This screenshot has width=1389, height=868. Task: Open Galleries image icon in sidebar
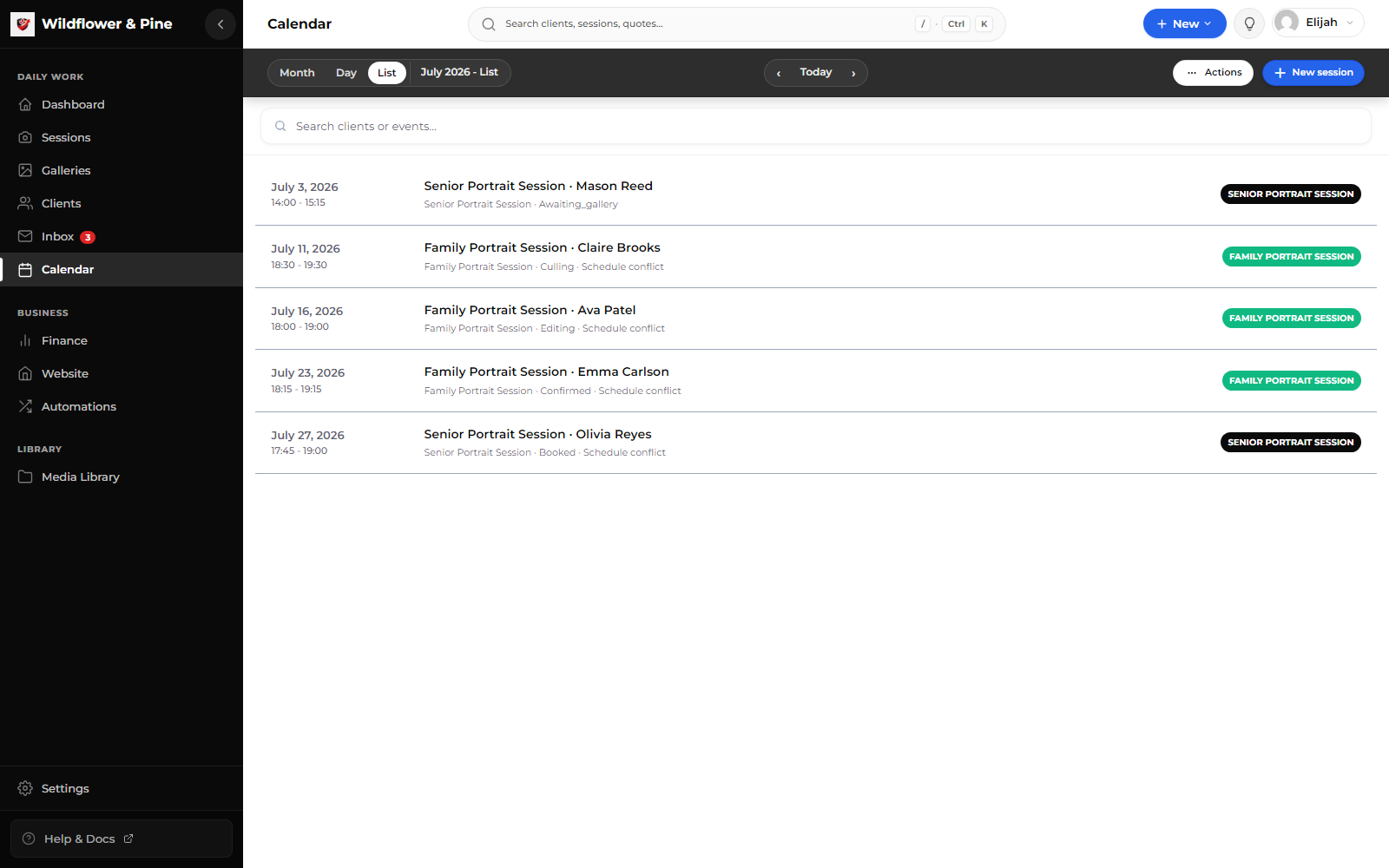25,170
